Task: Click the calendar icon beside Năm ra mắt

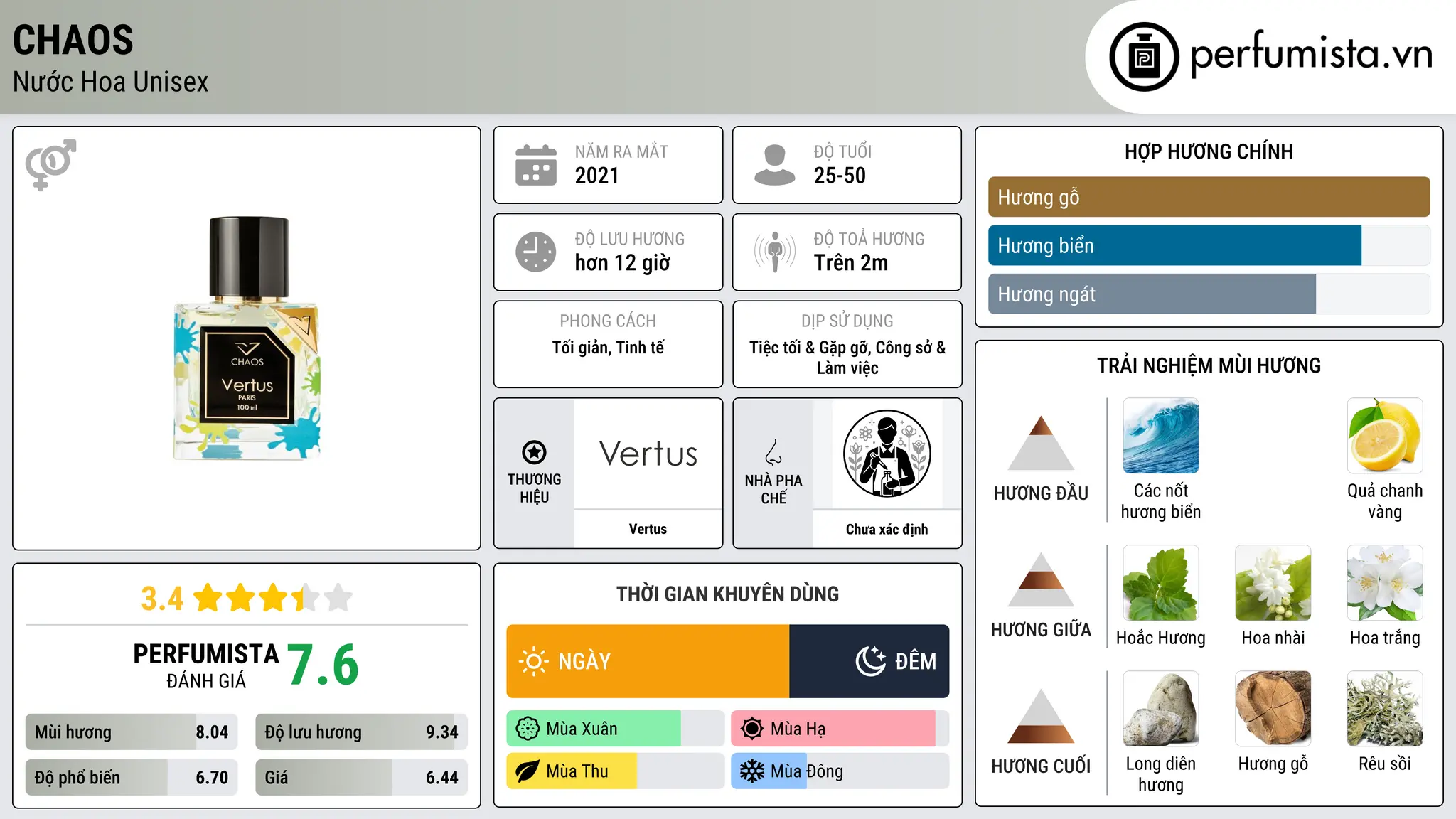Action: (536, 165)
